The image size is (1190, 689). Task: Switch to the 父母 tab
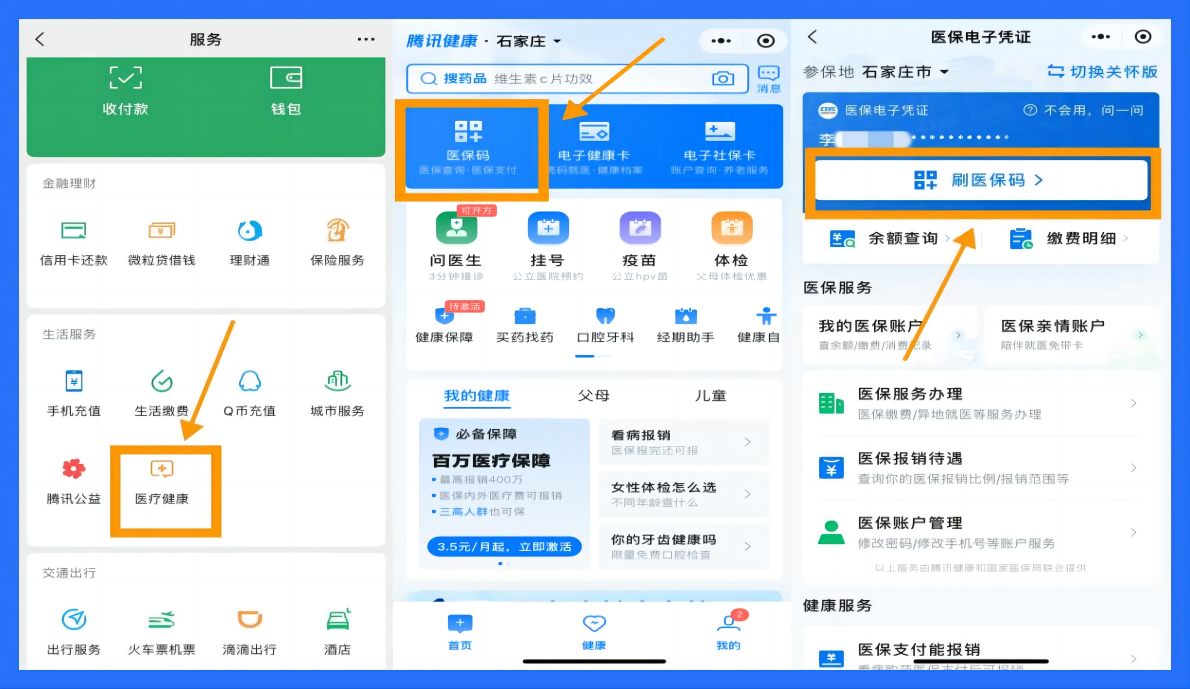coord(593,396)
